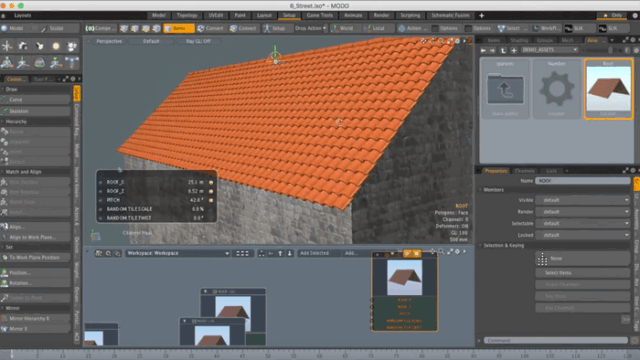Click the back arrow in asset browser
This screenshot has width=640, height=360.
(x=483, y=50)
